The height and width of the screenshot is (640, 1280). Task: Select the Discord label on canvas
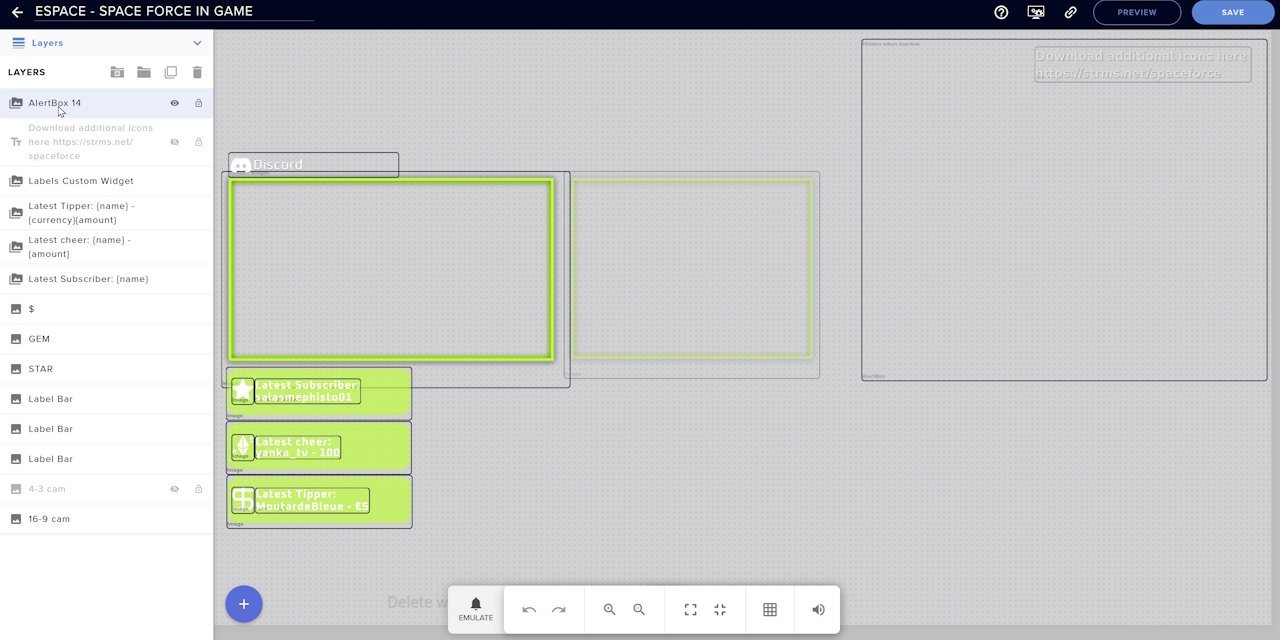pyautogui.click(x=313, y=165)
